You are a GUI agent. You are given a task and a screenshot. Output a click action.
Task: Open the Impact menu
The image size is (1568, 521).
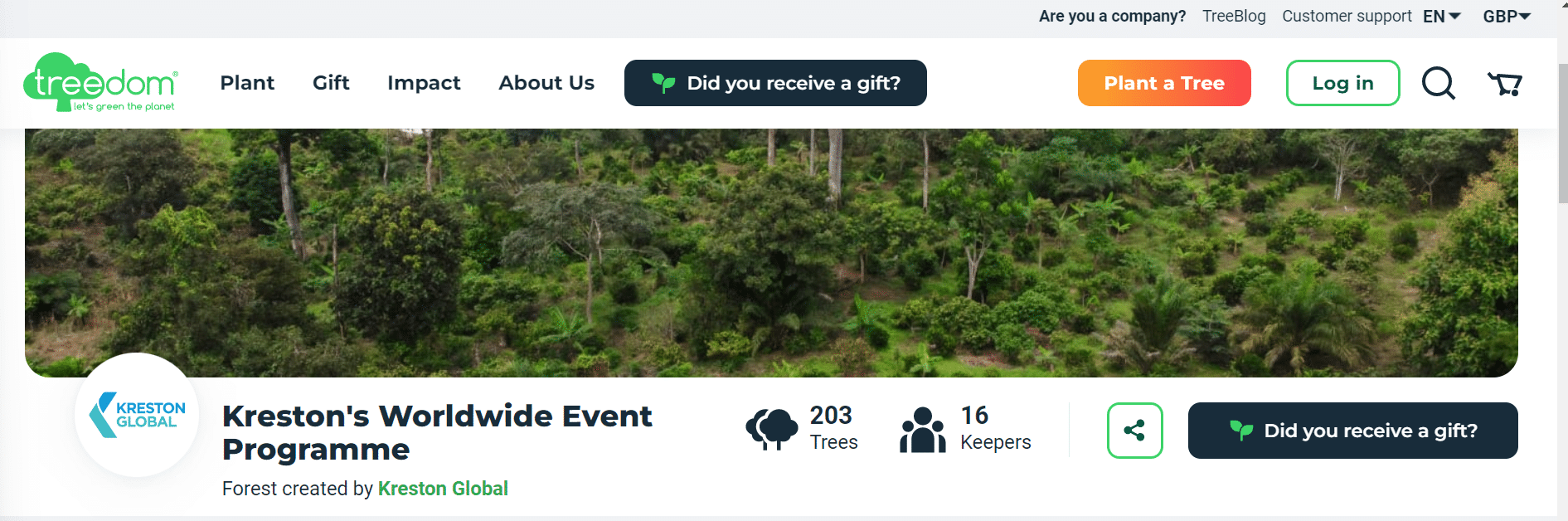coord(424,83)
